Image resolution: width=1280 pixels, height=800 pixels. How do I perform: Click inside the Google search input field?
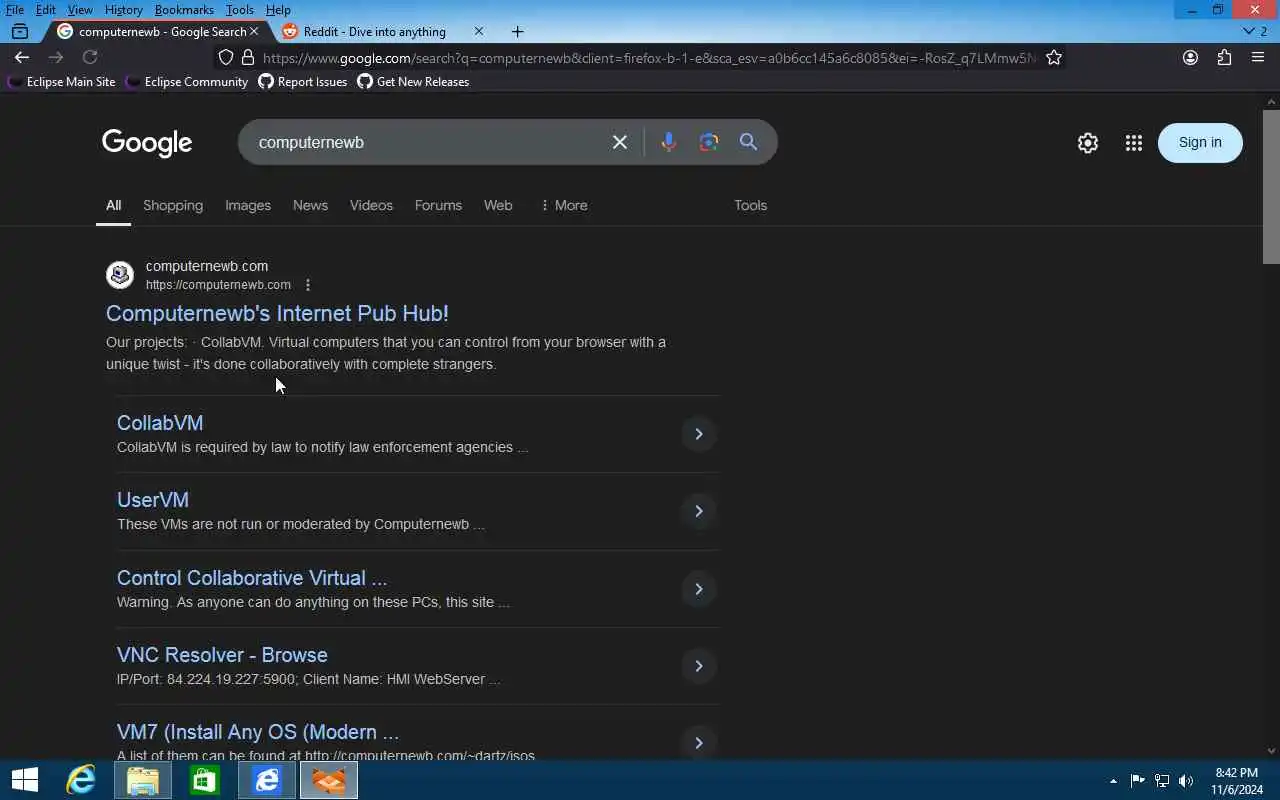pos(428,142)
